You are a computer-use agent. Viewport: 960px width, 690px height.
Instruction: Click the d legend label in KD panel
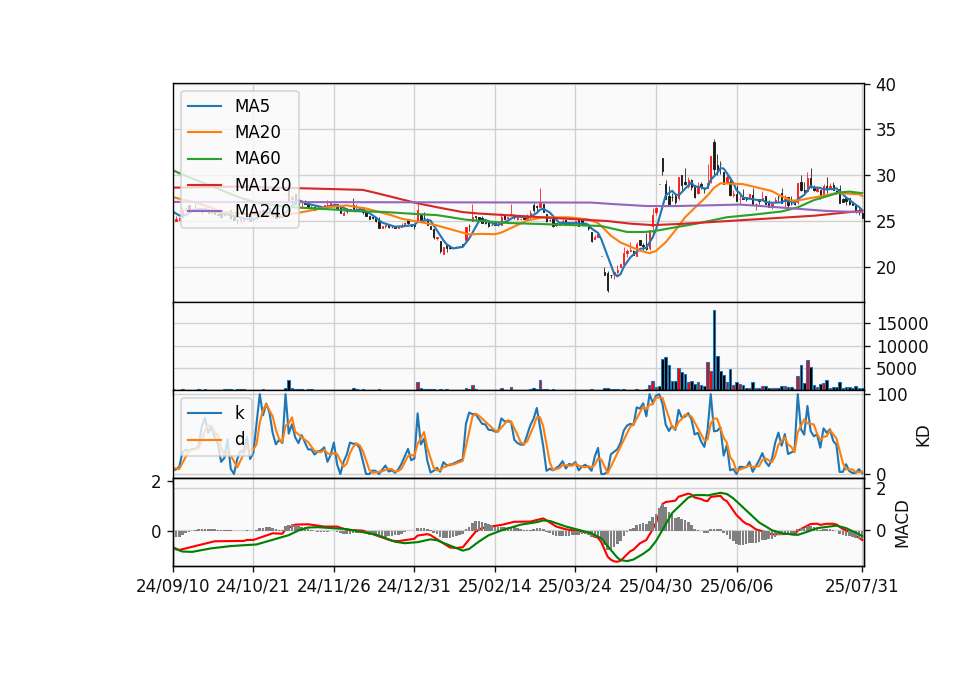pos(239,439)
